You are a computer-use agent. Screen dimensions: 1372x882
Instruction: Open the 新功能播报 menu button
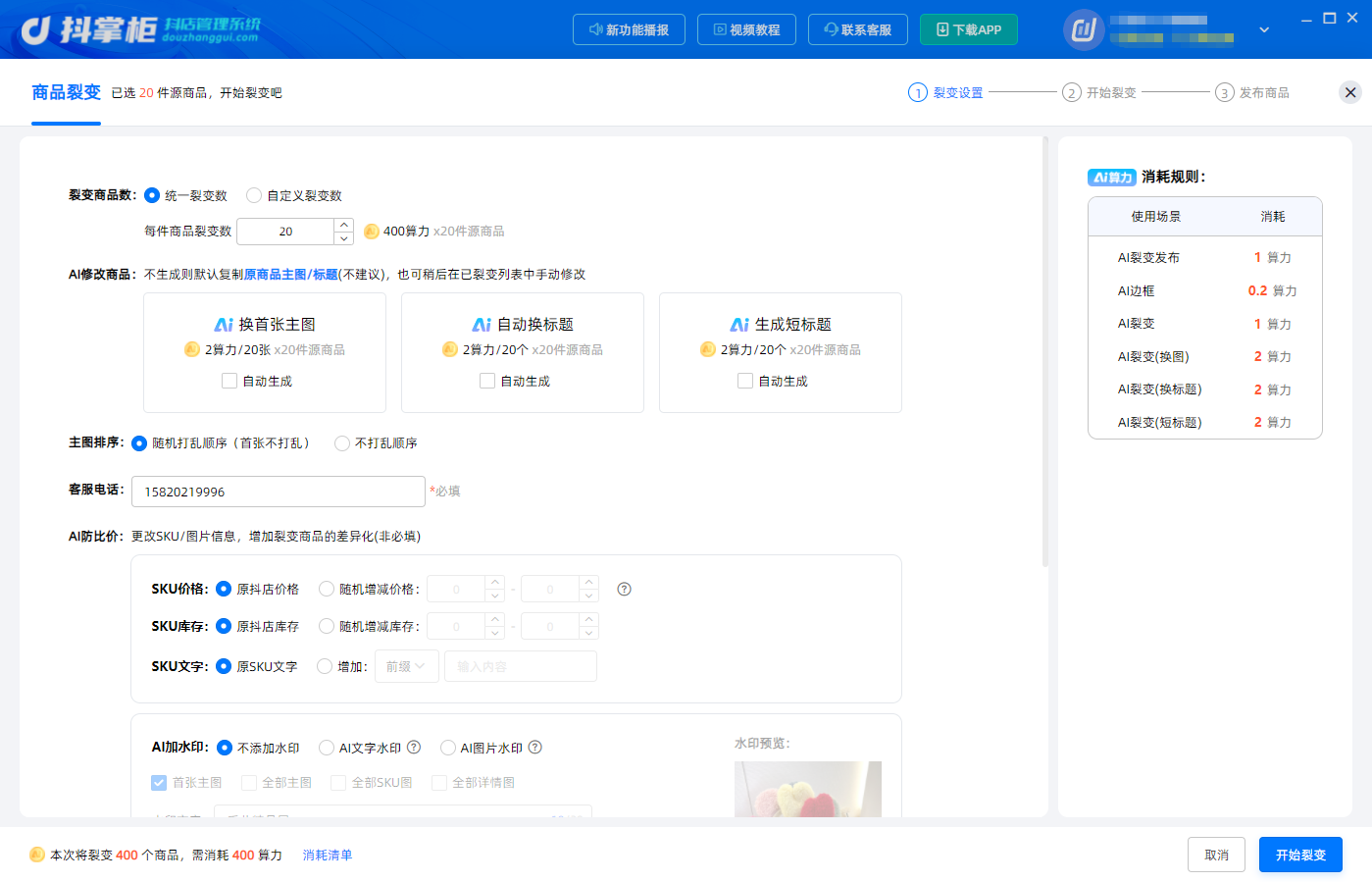pyautogui.click(x=629, y=29)
